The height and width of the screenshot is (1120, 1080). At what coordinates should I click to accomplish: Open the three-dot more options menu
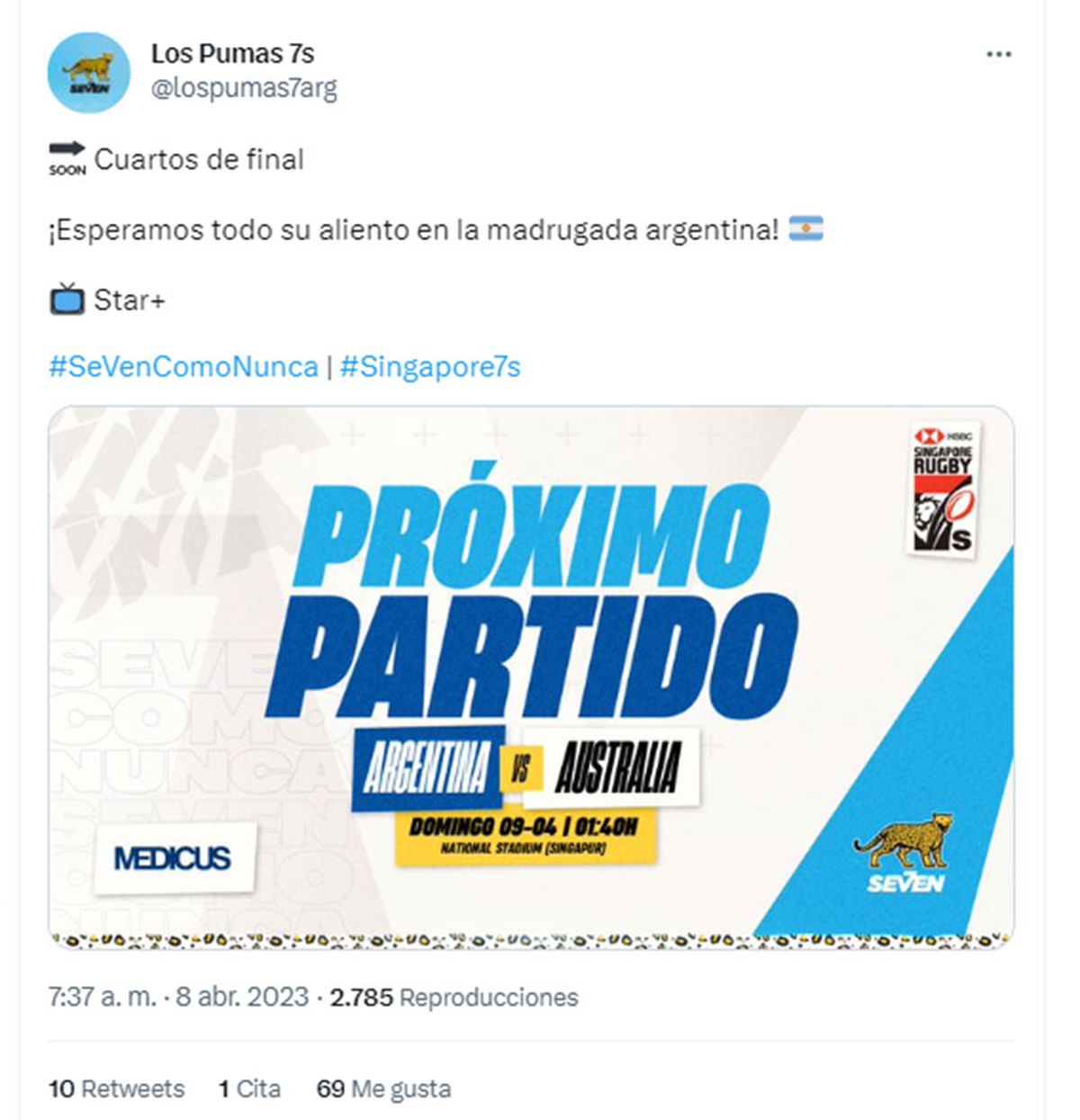[x=998, y=55]
